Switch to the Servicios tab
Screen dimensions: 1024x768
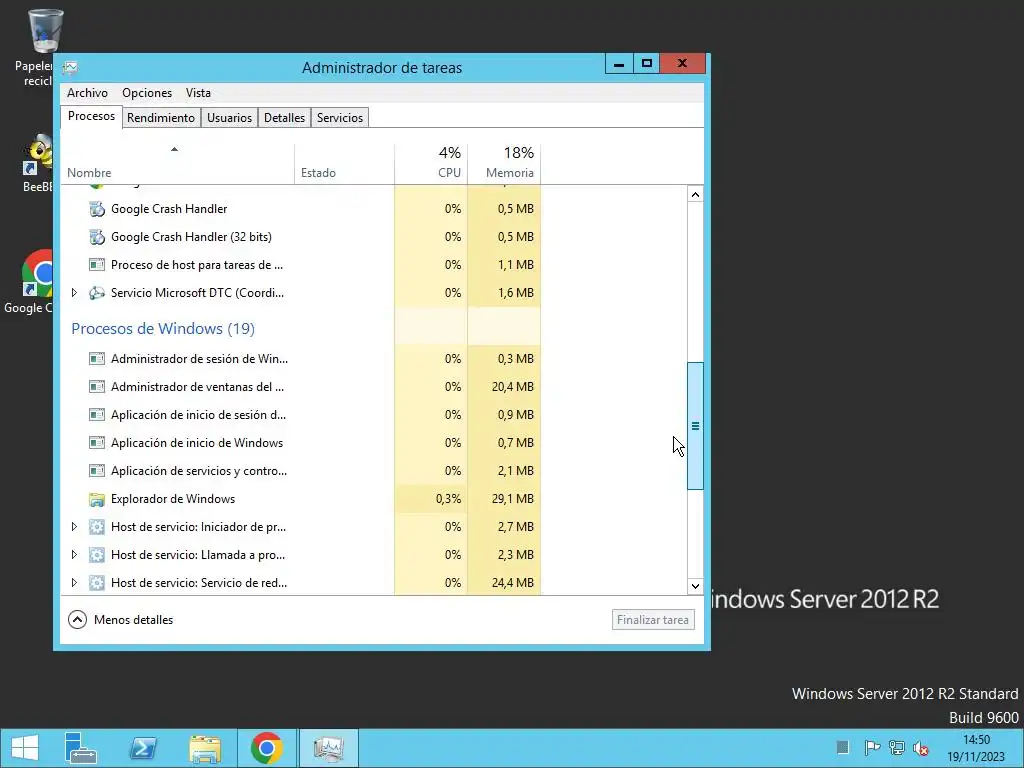340,118
